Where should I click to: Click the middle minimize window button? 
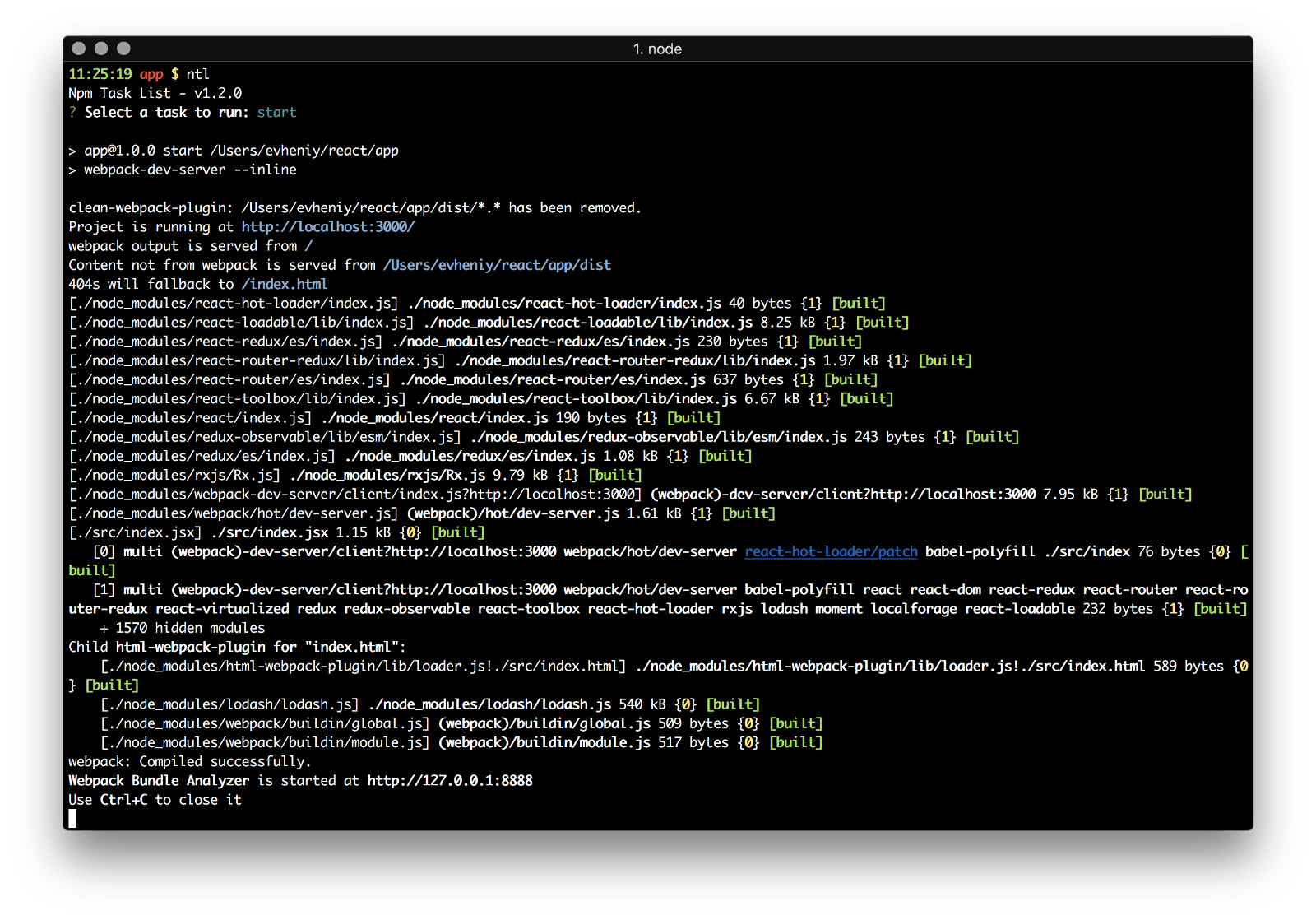pos(101,49)
